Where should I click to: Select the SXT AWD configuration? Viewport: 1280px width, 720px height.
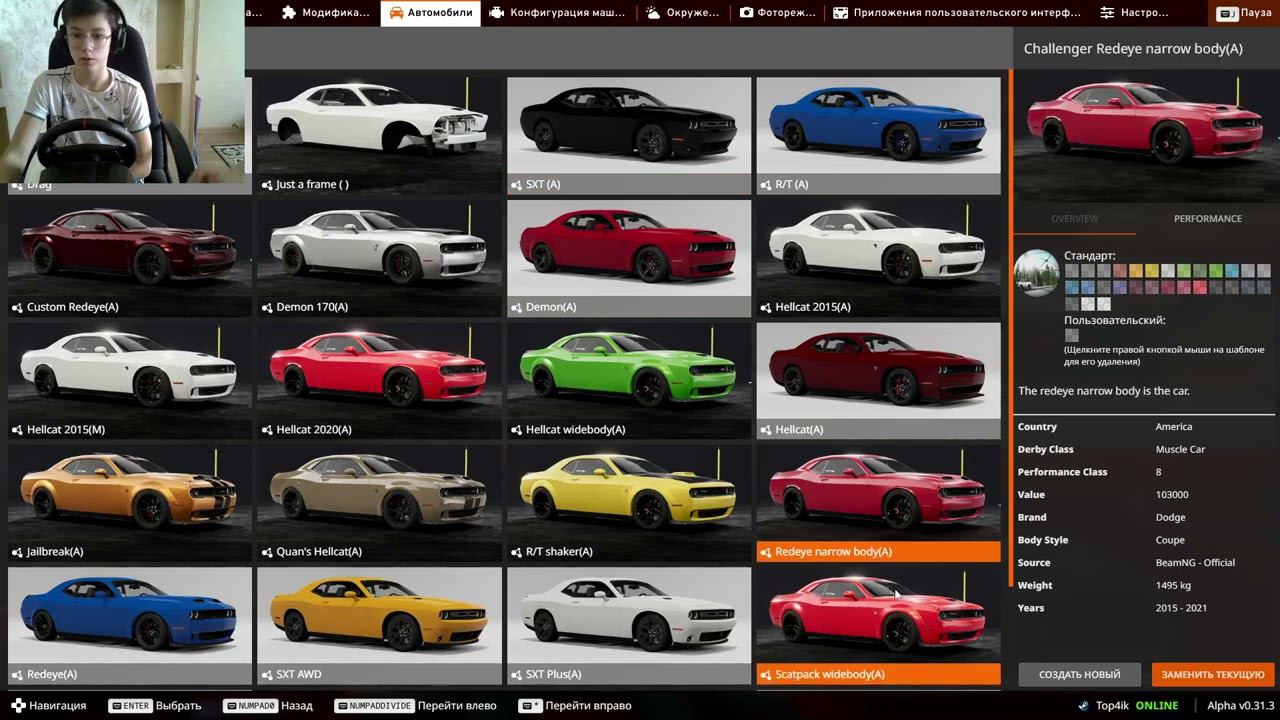tap(379, 626)
